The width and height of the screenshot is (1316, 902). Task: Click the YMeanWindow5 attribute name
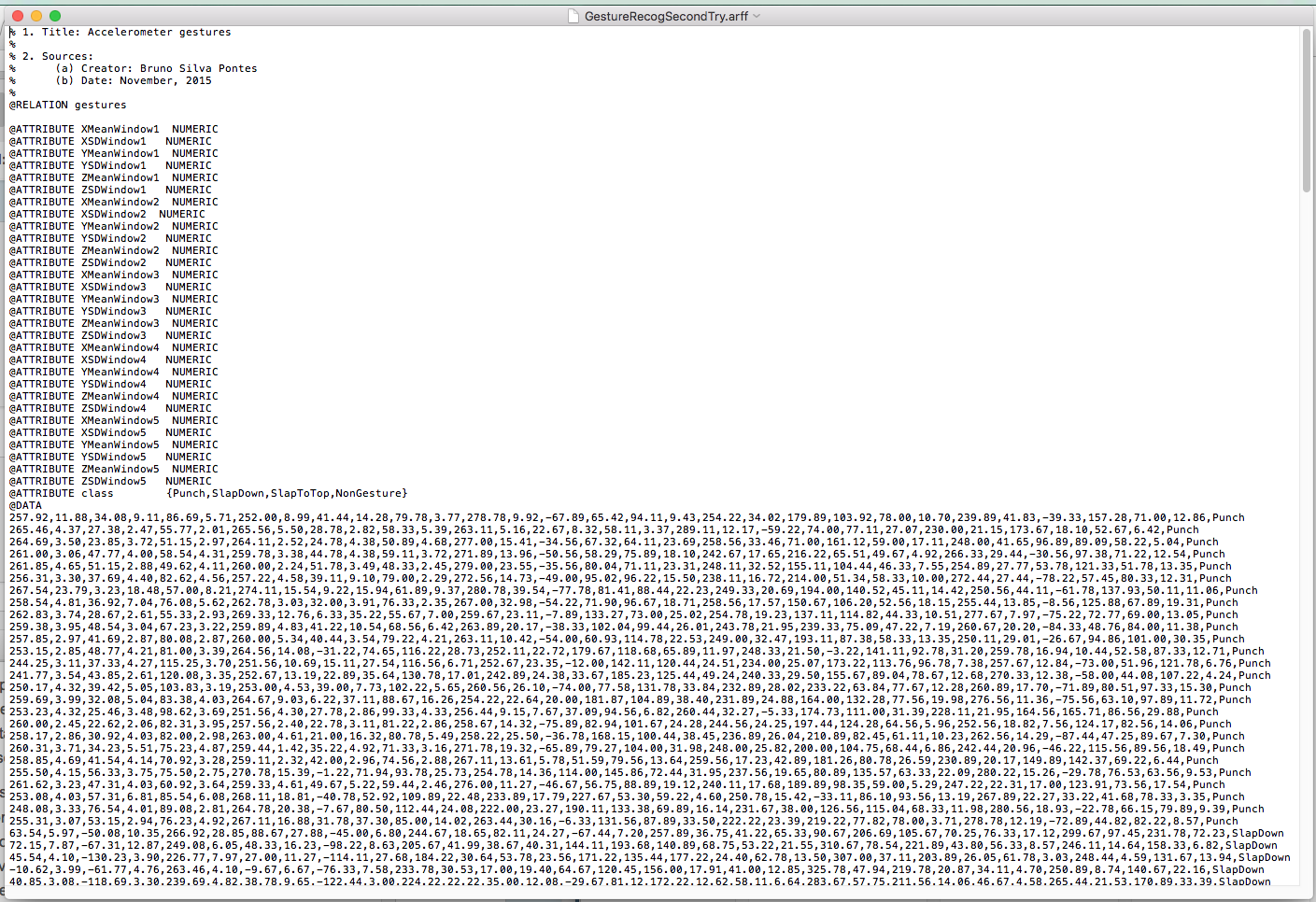pyautogui.click(x=120, y=444)
